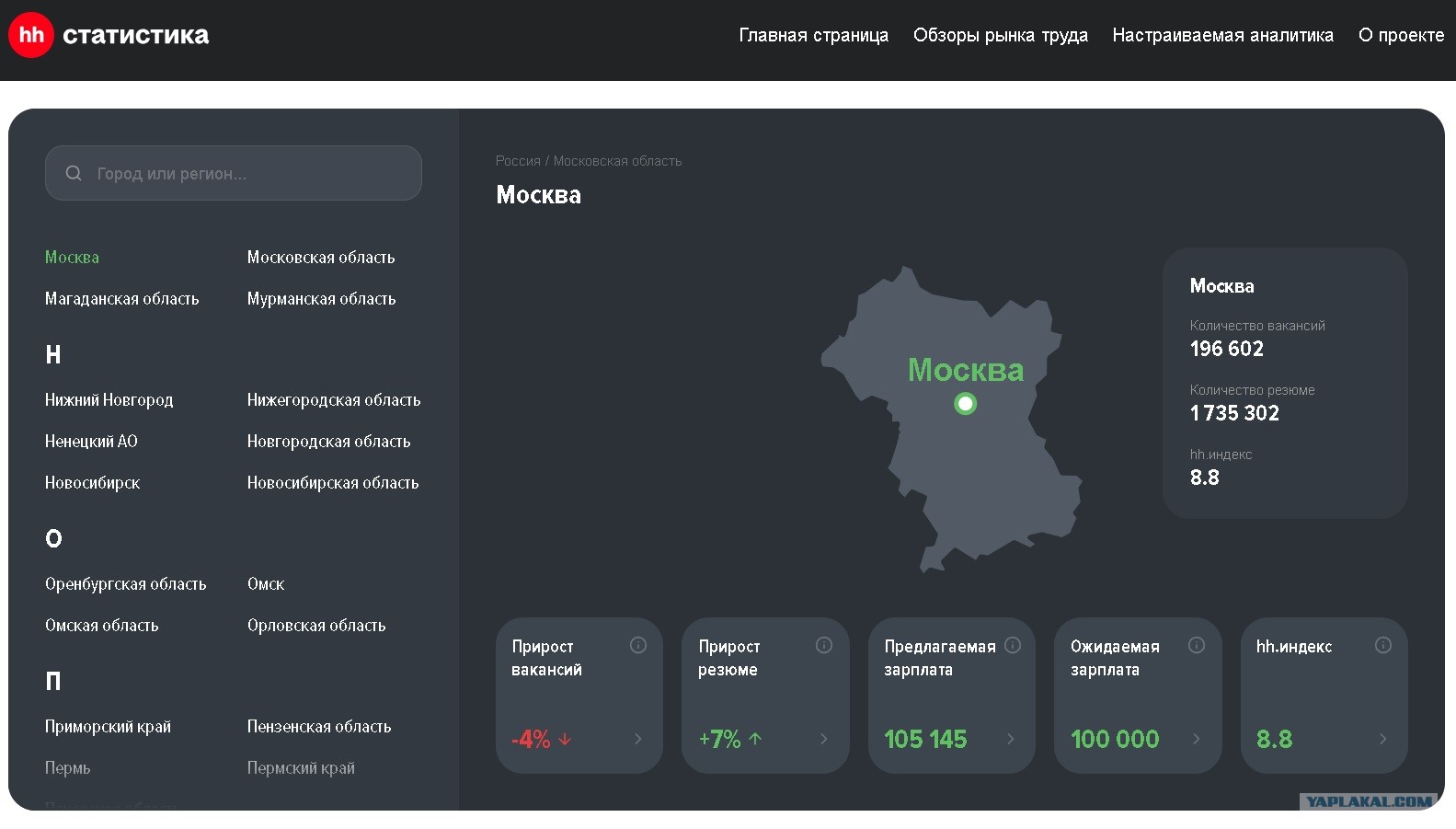Click the hh logo icon
This screenshot has width=1456, height=829.
pyautogui.click(x=31, y=35)
